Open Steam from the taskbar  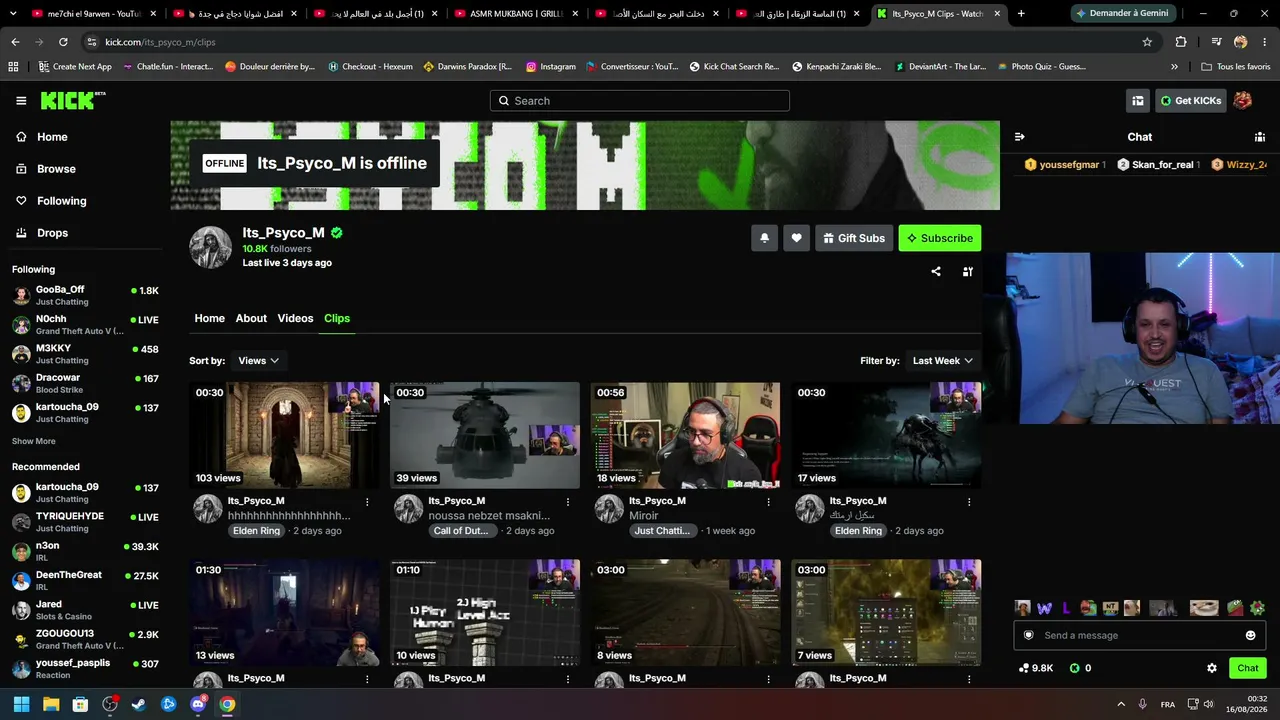(x=139, y=704)
